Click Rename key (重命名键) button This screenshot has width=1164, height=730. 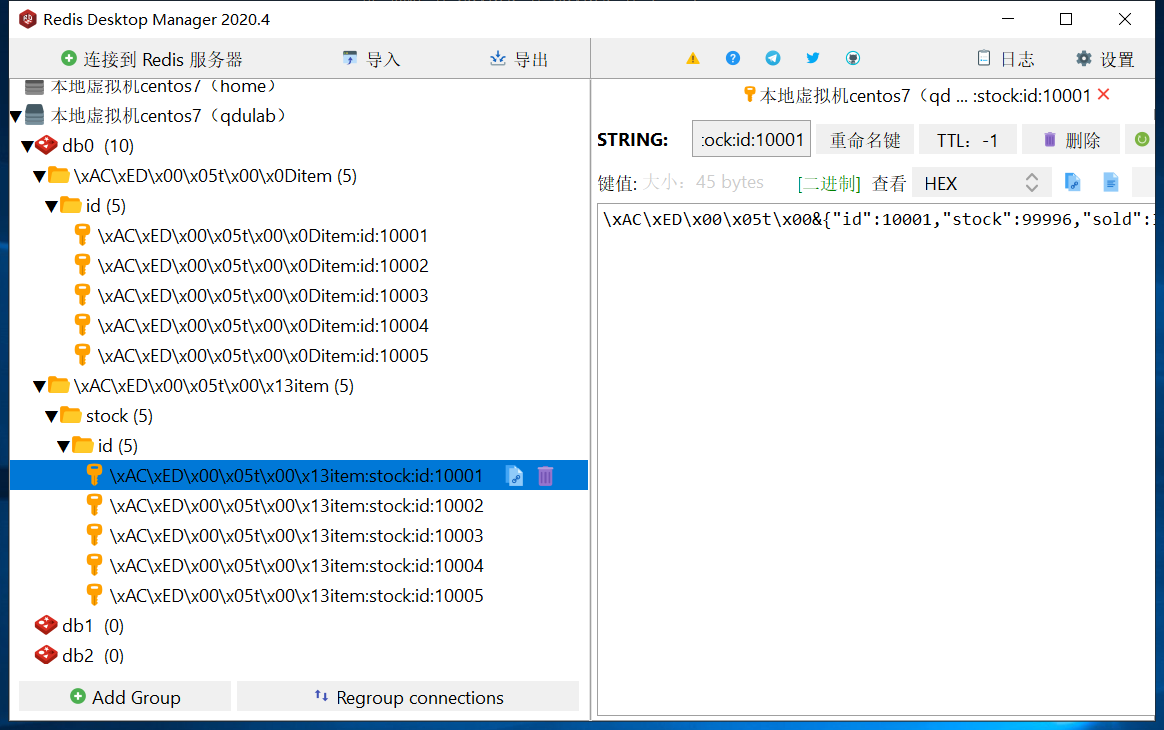(865, 140)
